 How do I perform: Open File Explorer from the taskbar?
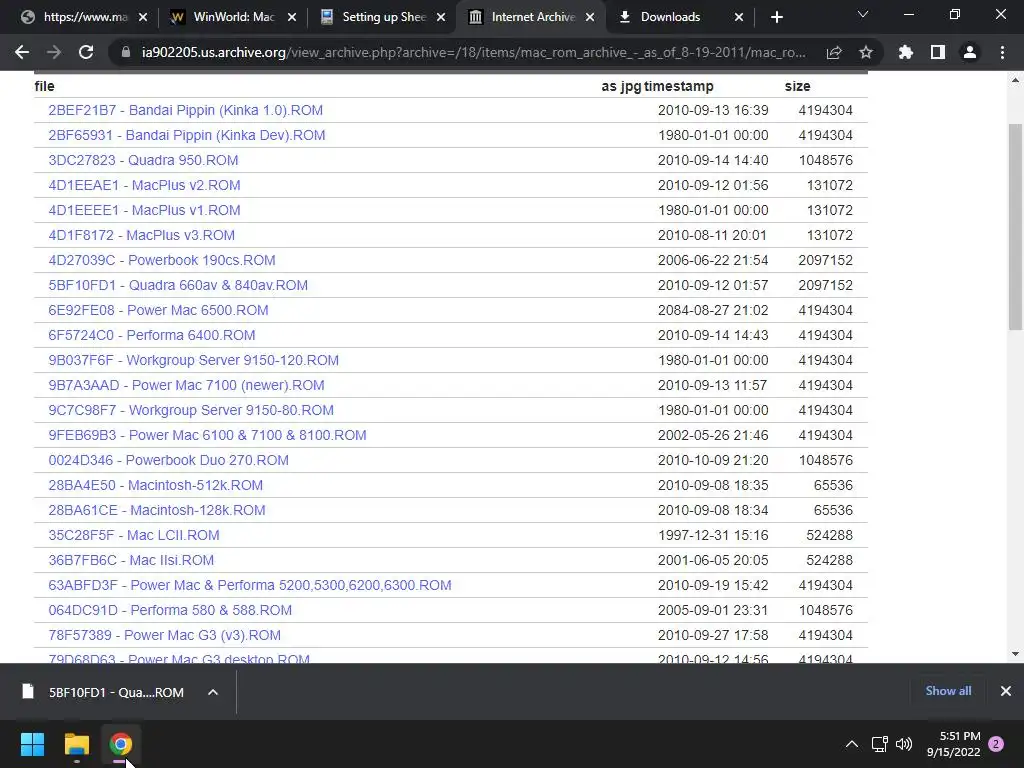pyautogui.click(x=76, y=744)
